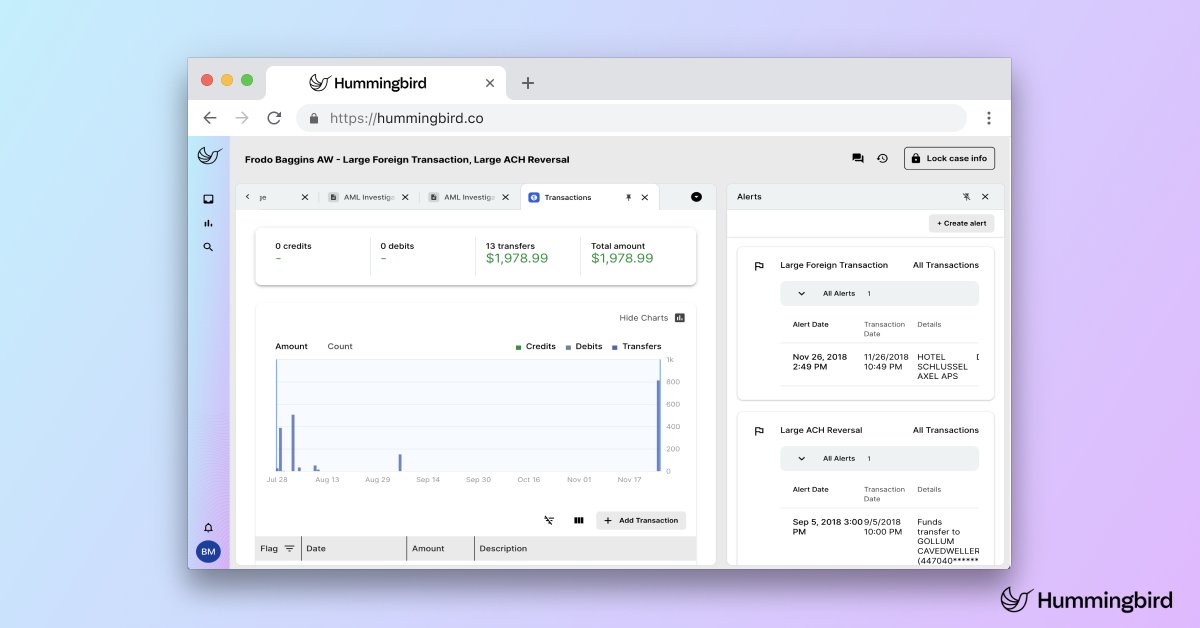The height and width of the screenshot is (628, 1200).
Task: Click the Total amount $1,978.99 summary
Action: click(x=622, y=252)
